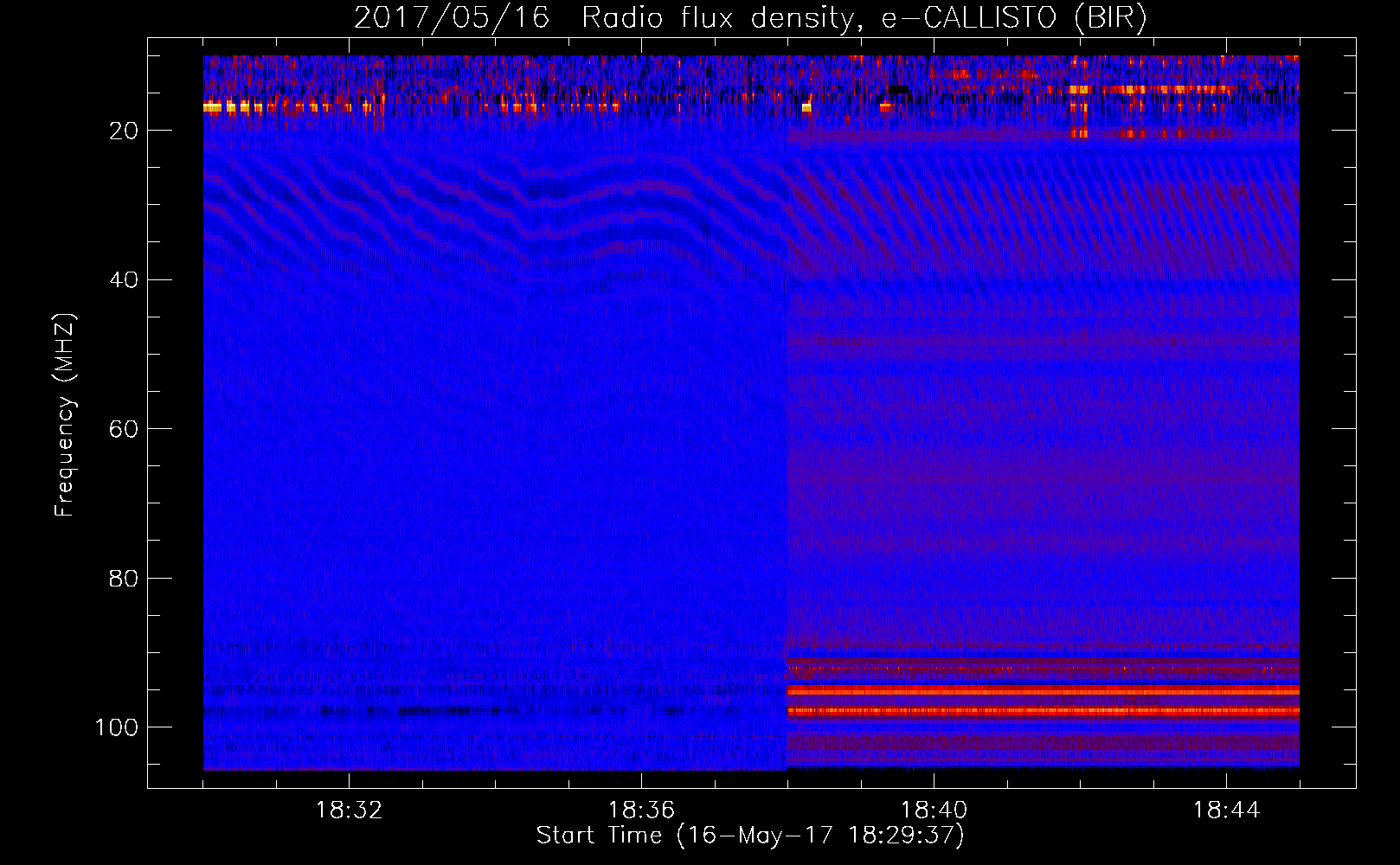The height and width of the screenshot is (865, 1400).
Task: Click the 20 frequency tick label
Action: pyautogui.click(x=124, y=131)
